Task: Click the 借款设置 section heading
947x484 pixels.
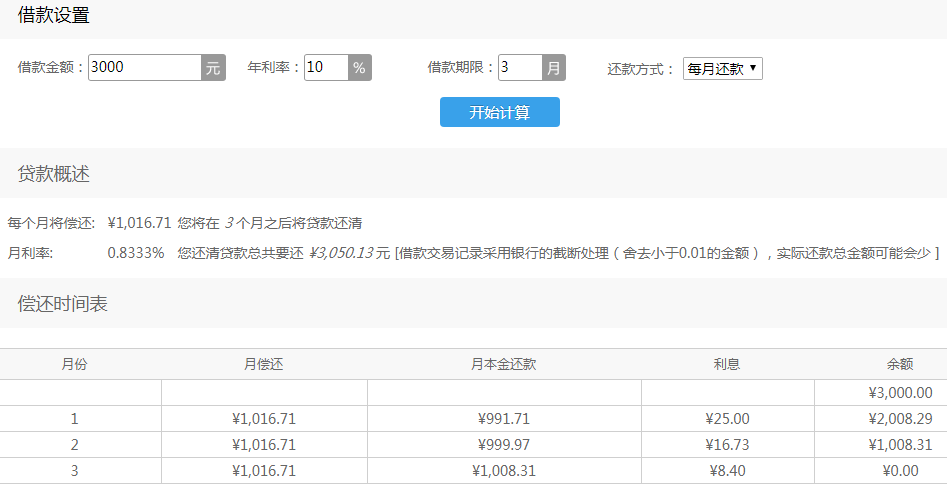Action: pyautogui.click(x=54, y=16)
